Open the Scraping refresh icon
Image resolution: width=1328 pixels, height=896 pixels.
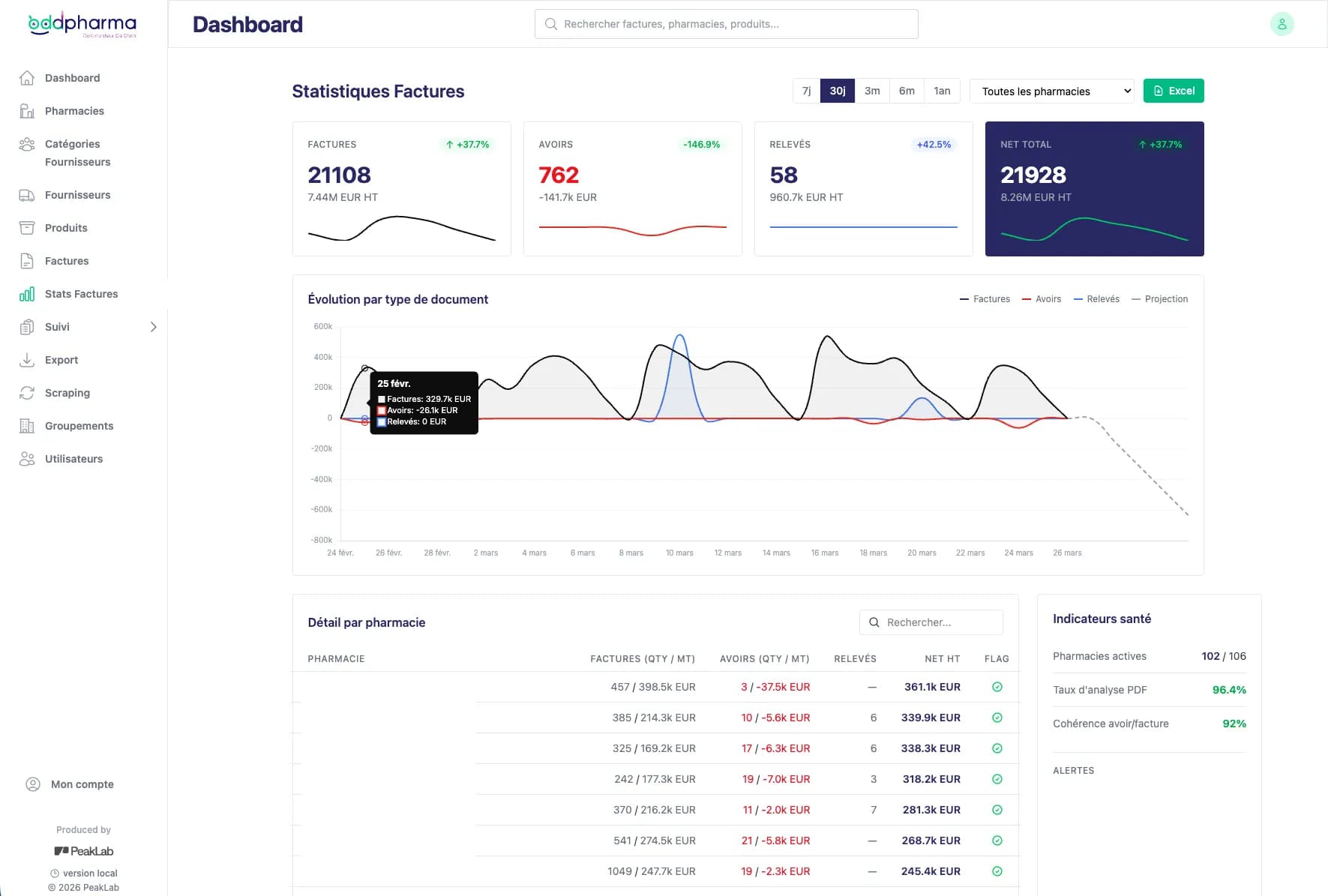[x=27, y=393]
